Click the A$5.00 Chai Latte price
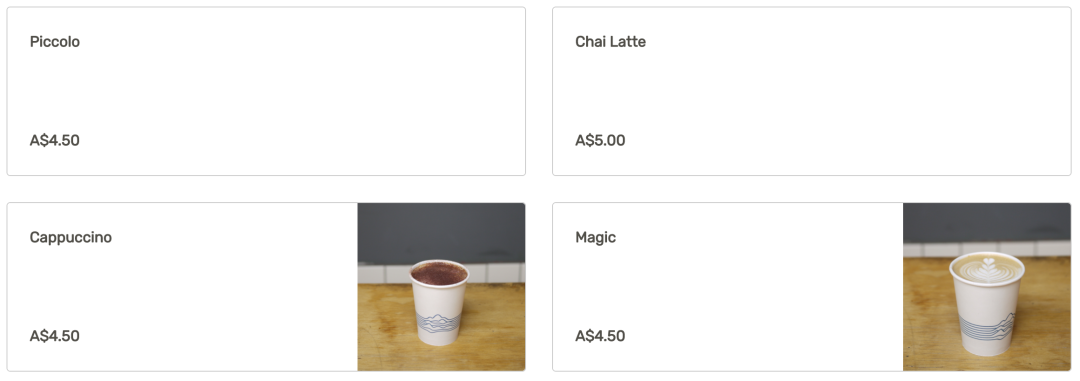This screenshot has width=1080, height=381. tap(600, 141)
